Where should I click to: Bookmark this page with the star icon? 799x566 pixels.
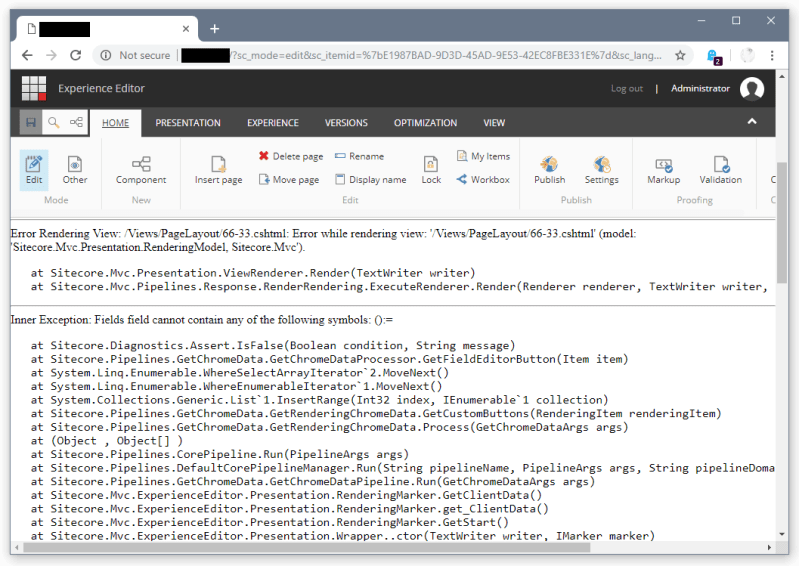pyautogui.click(x=680, y=56)
